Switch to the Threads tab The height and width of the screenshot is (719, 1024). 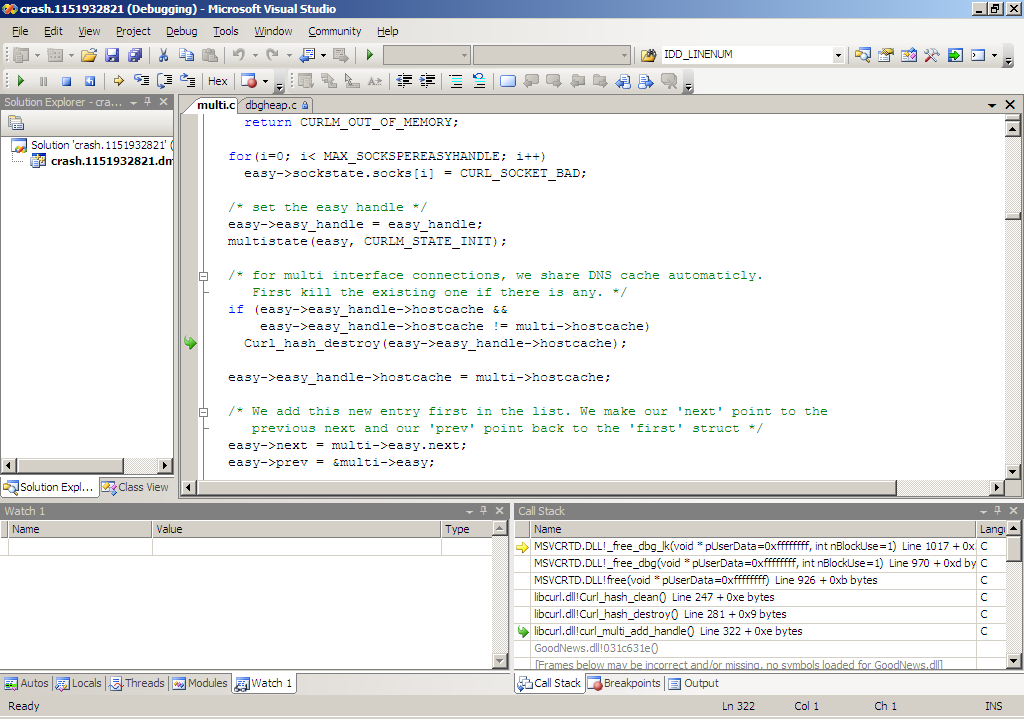point(138,683)
